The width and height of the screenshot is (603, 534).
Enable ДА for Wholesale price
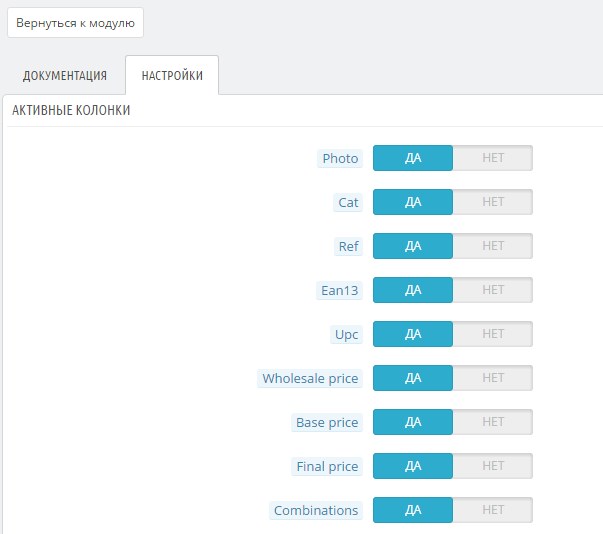(413, 378)
